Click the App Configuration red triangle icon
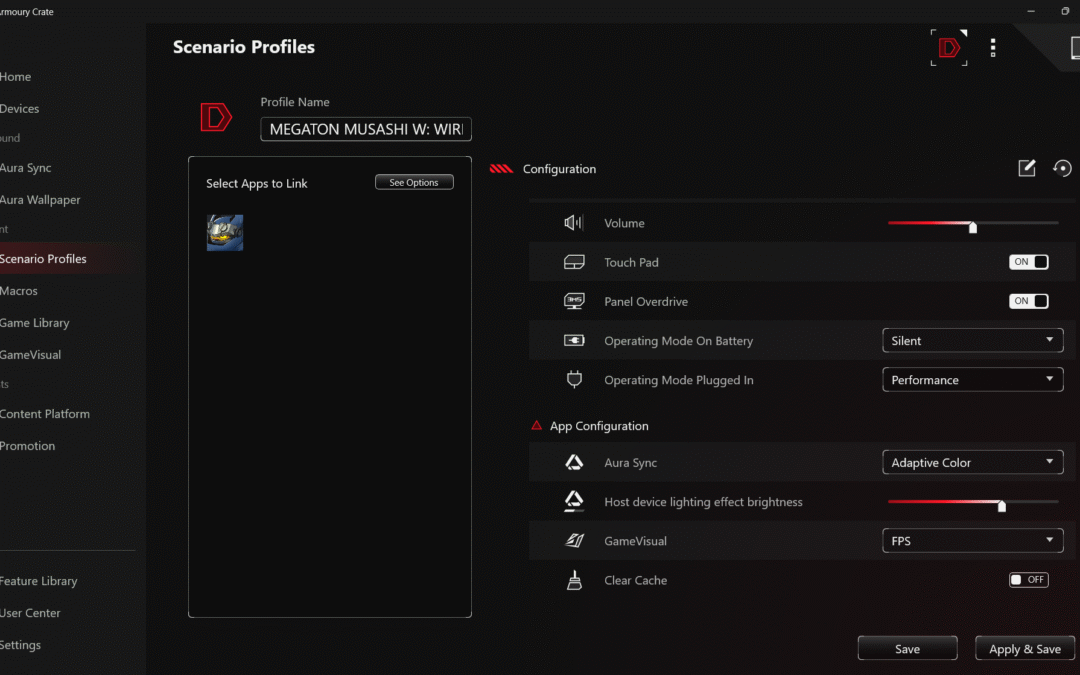Viewport: 1080px width, 675px height. coord(537,426)
